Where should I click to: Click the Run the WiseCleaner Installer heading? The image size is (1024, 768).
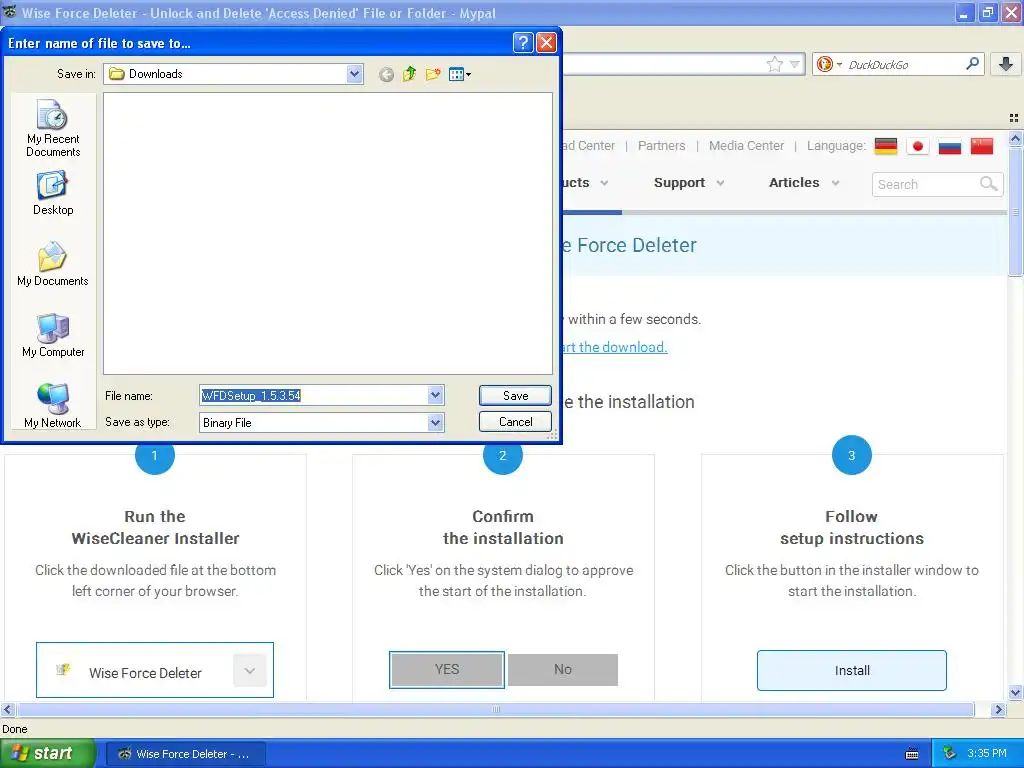coord(155,528)
